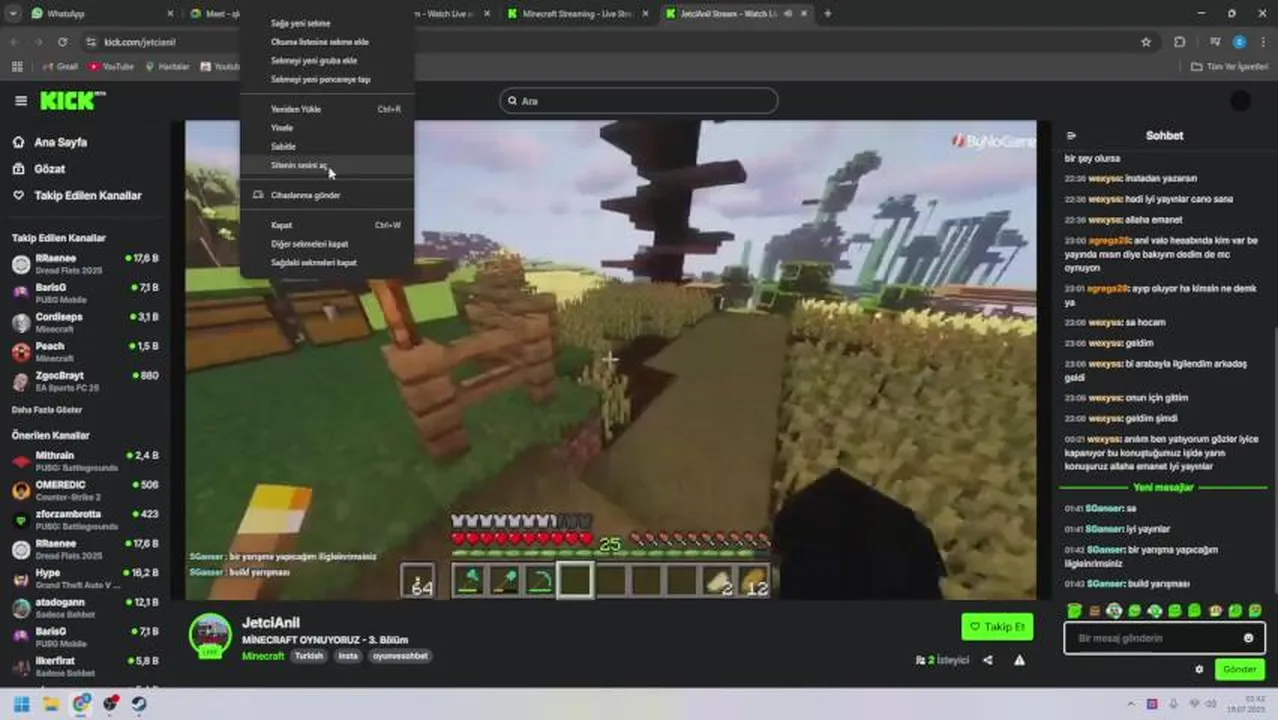The image size is (1278, 720).
Task: Open the Windows Start menu
Action: coord(22,704)
